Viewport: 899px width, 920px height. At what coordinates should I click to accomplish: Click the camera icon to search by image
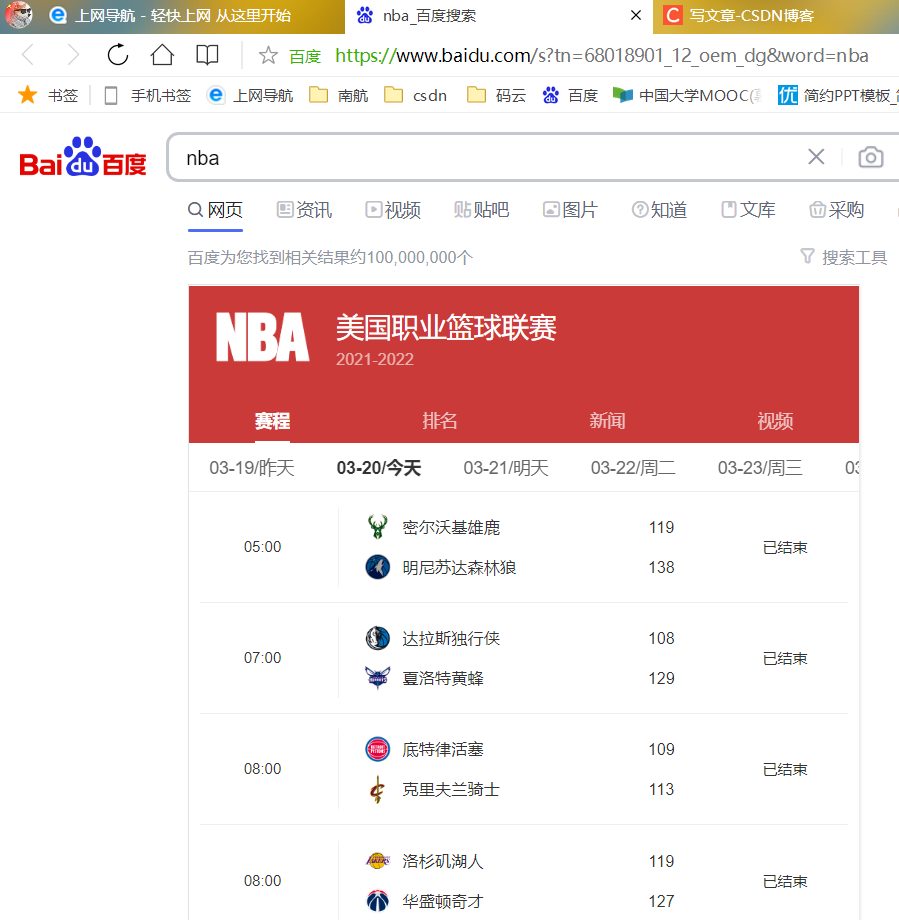coord(870,157)
